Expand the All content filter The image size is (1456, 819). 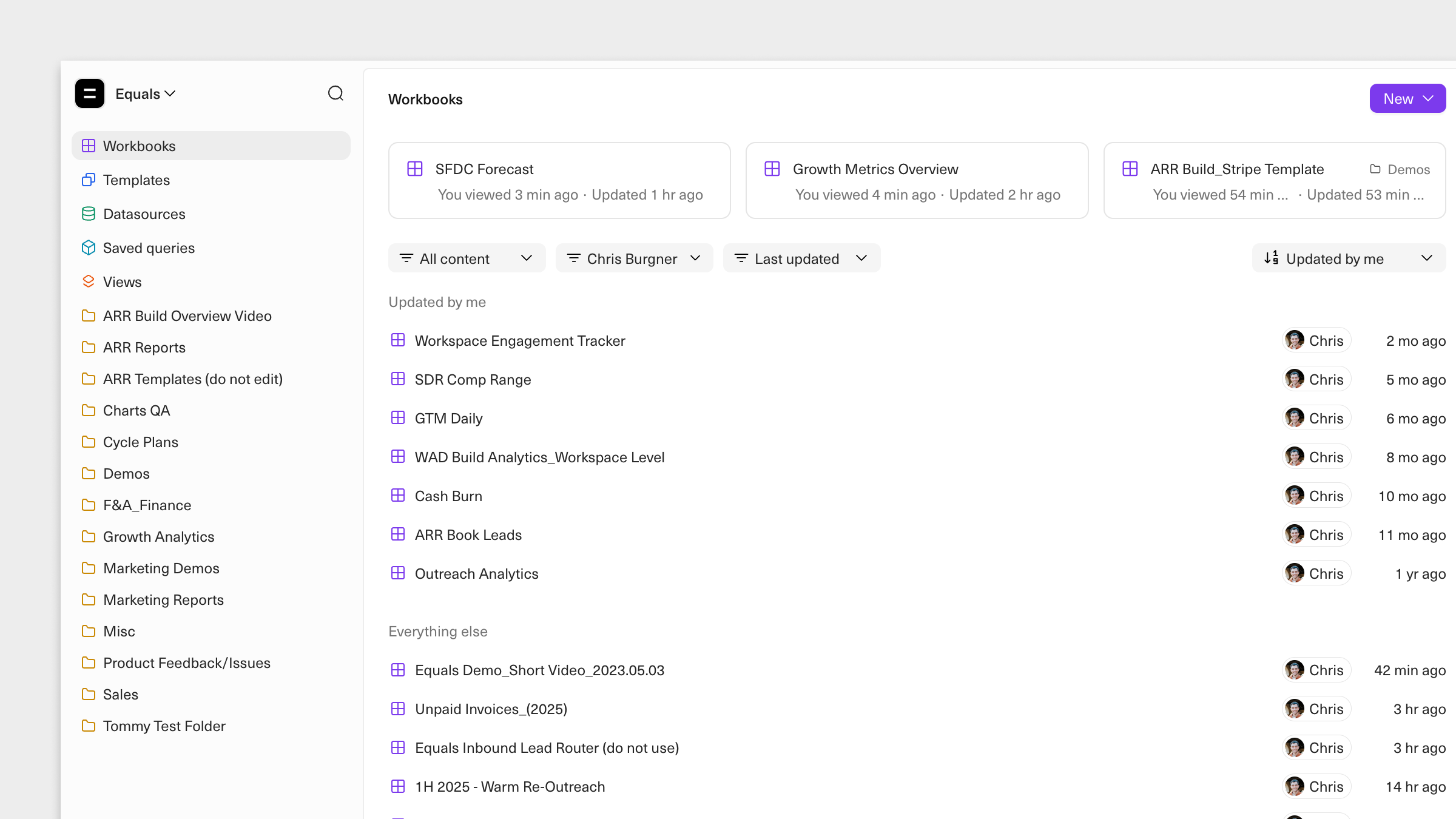(467, 258)
